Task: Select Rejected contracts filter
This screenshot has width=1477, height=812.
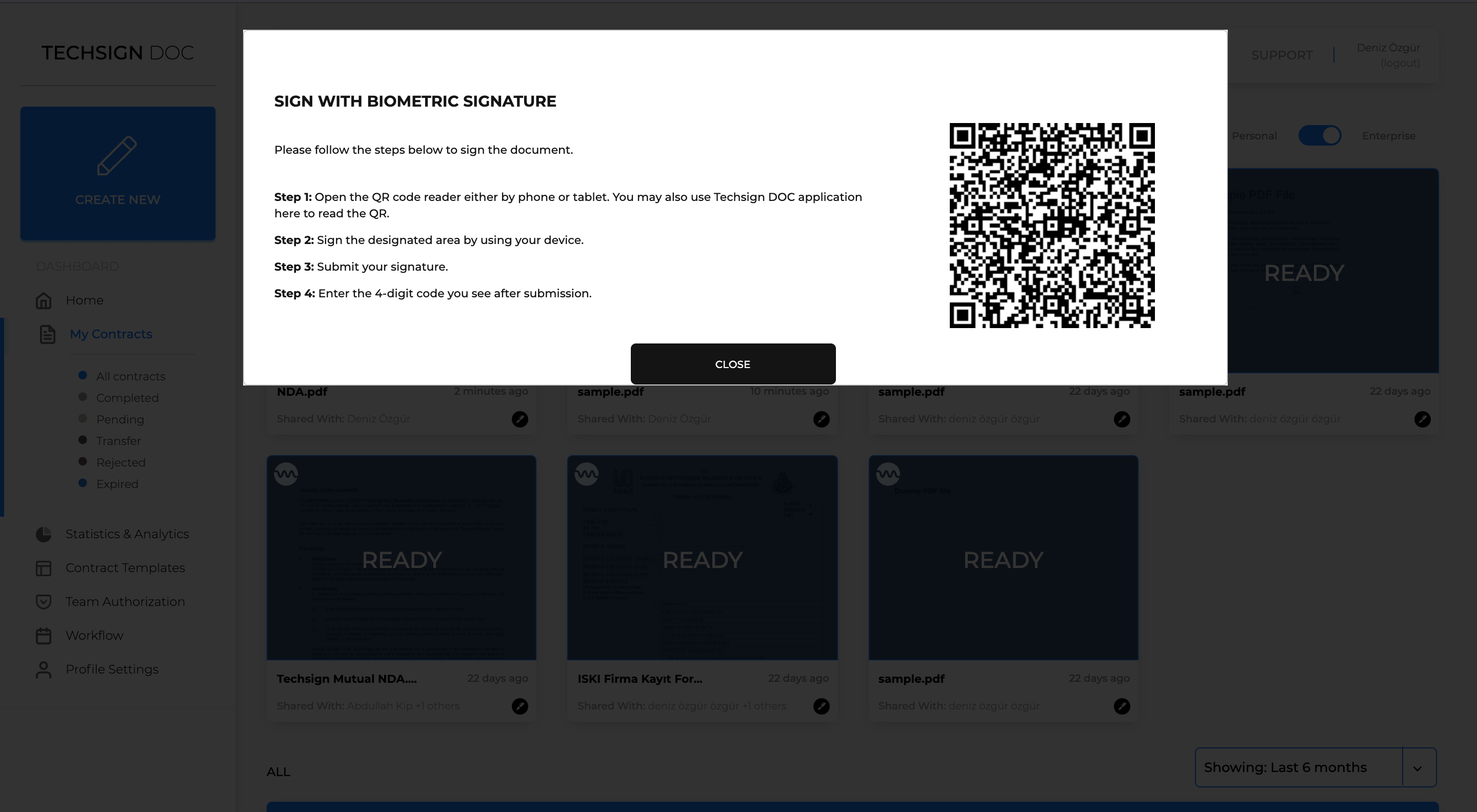Action: pos(121,462)
